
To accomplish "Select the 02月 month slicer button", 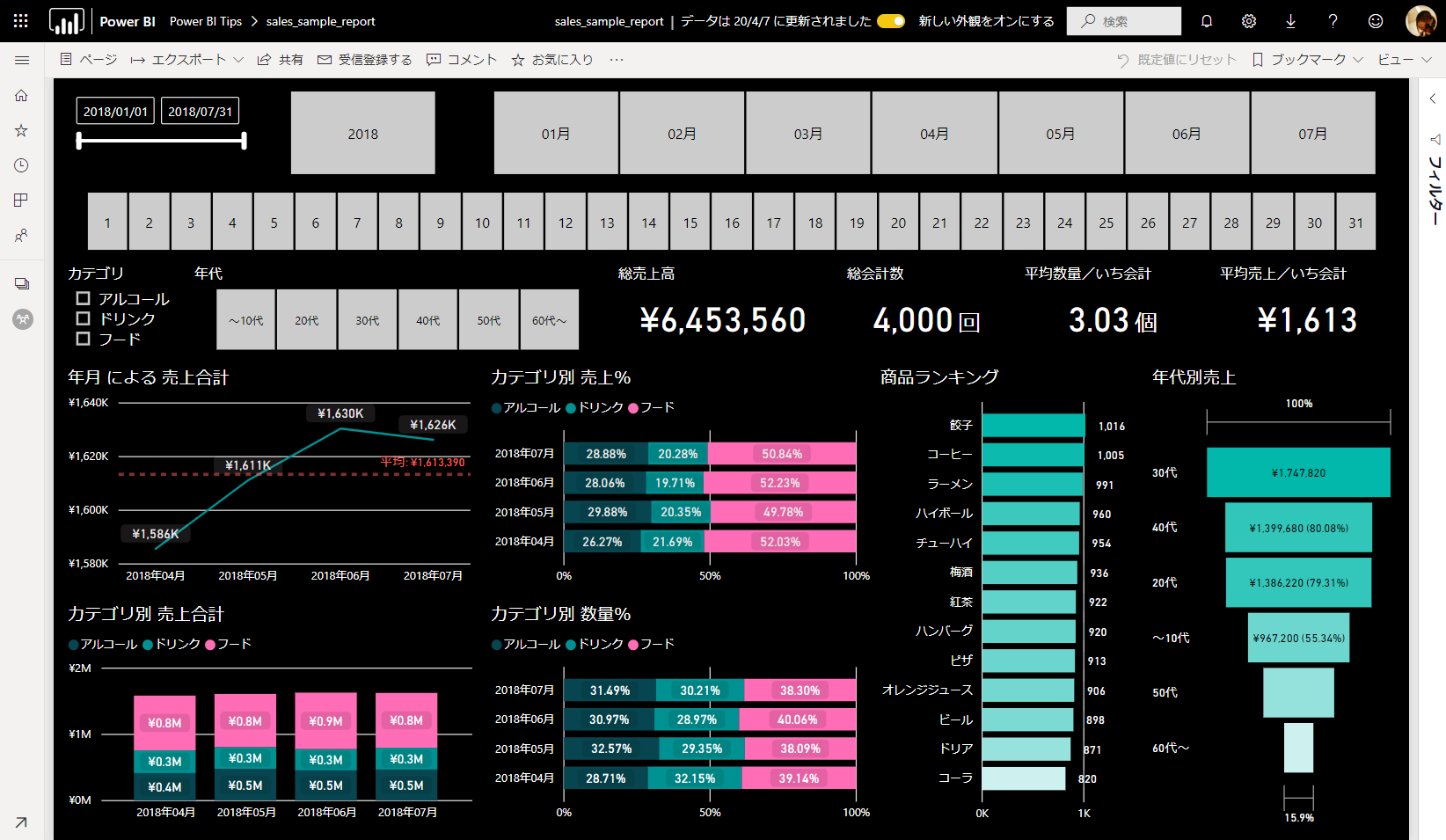I will point(682,134).
